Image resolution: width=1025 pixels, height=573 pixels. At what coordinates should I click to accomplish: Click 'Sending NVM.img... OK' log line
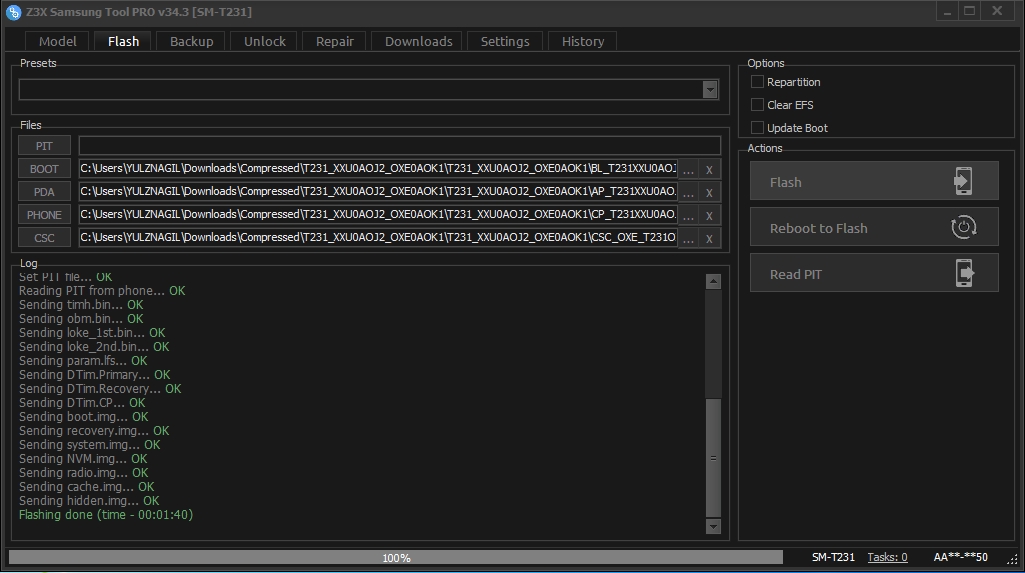tap(83, 459)
